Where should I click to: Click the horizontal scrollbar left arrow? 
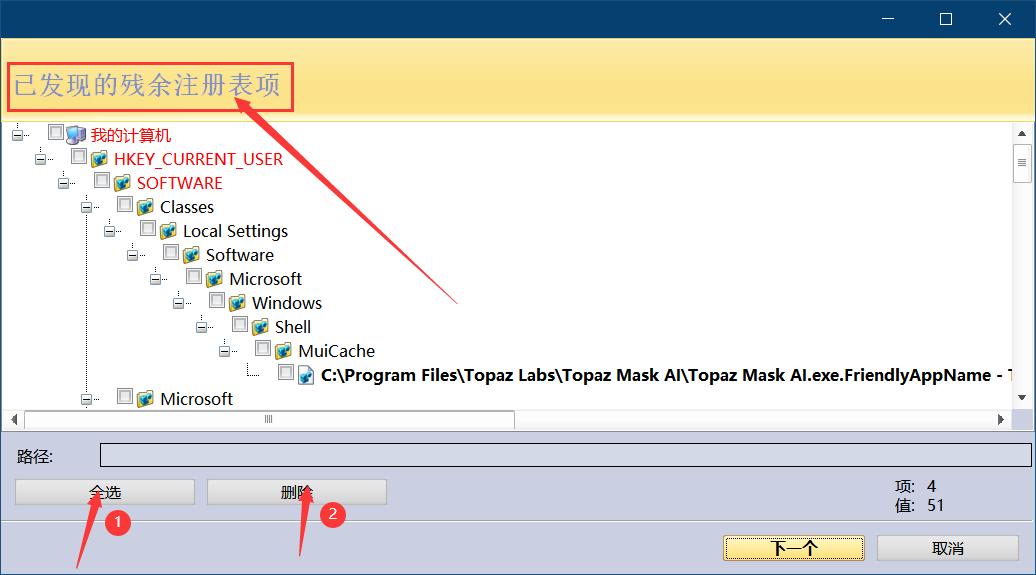14,419
